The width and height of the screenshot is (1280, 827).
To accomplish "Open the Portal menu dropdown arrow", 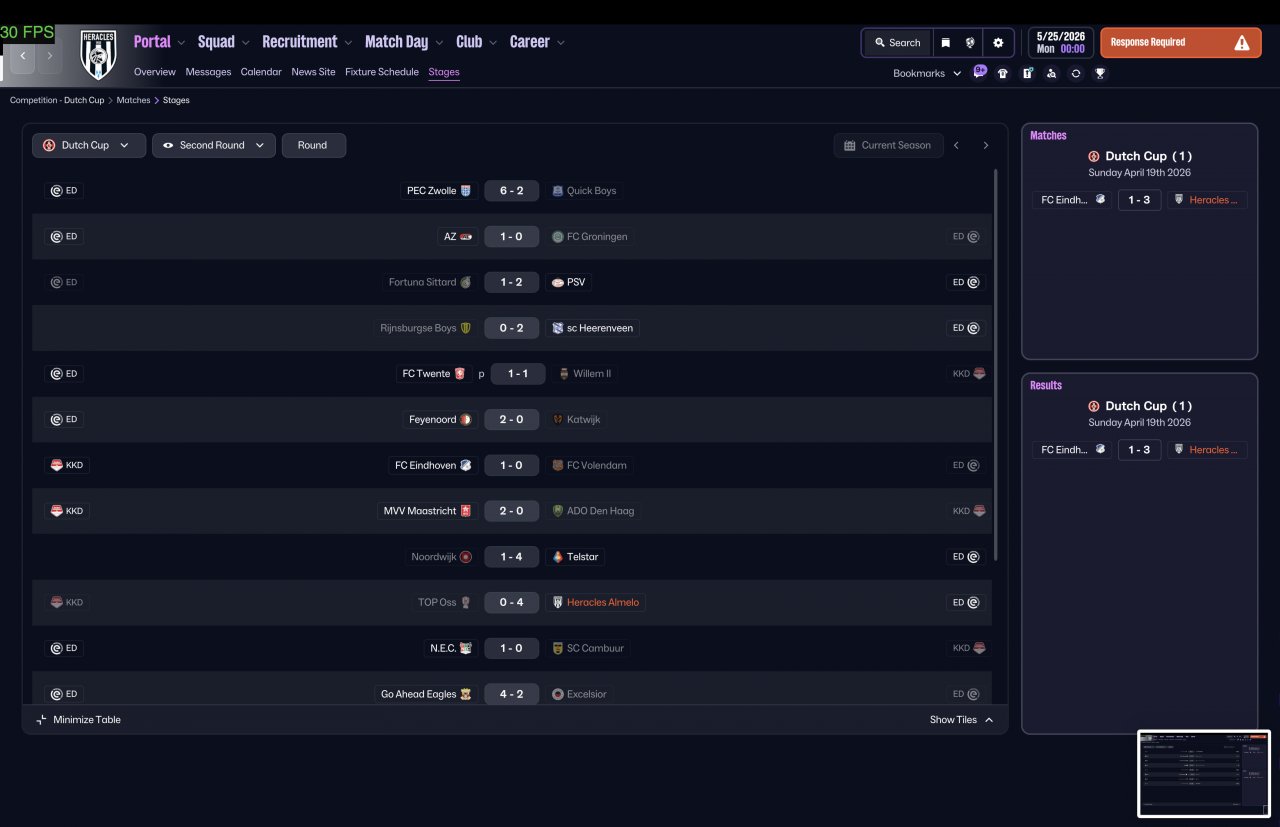I will point(181,43).
